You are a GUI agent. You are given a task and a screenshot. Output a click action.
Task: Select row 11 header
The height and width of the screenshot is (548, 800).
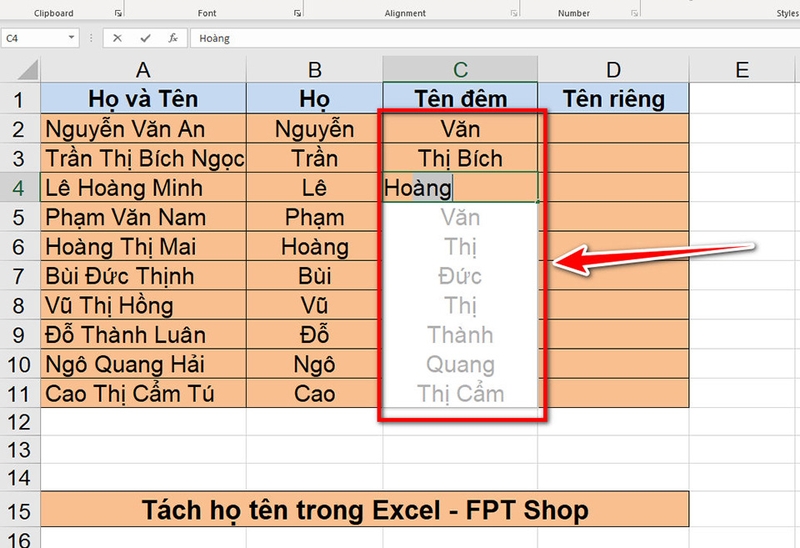pos(19,393)
